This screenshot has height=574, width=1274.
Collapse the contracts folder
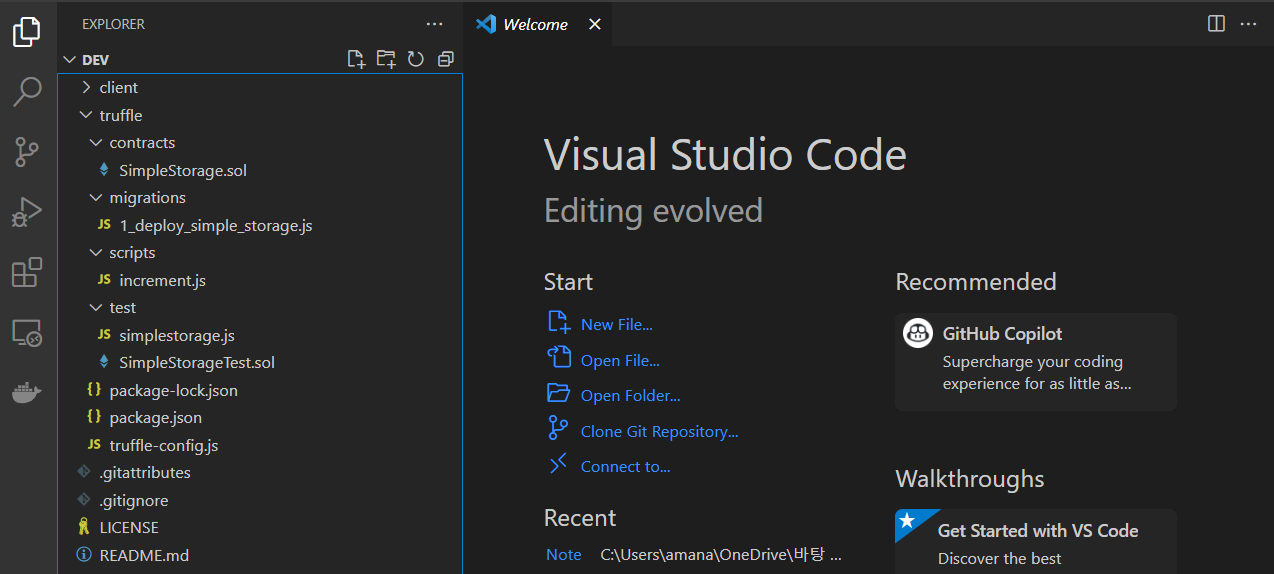tap(260, 143)
